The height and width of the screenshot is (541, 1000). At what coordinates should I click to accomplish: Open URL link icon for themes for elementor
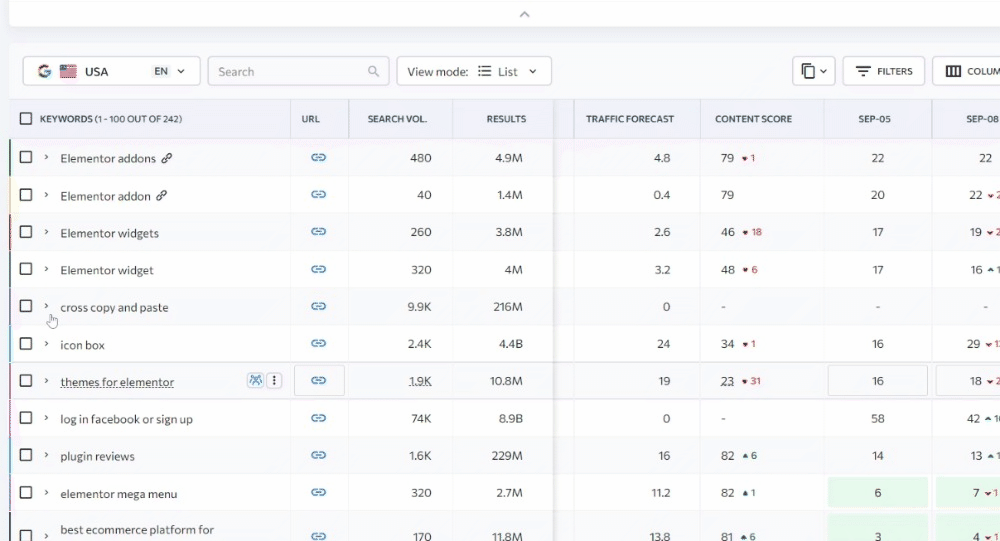point(318,381)
